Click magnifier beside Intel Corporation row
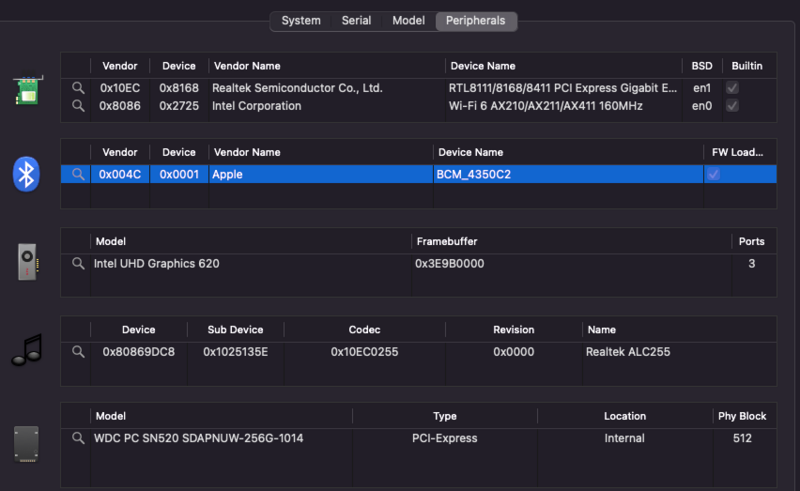 [77, 106]
